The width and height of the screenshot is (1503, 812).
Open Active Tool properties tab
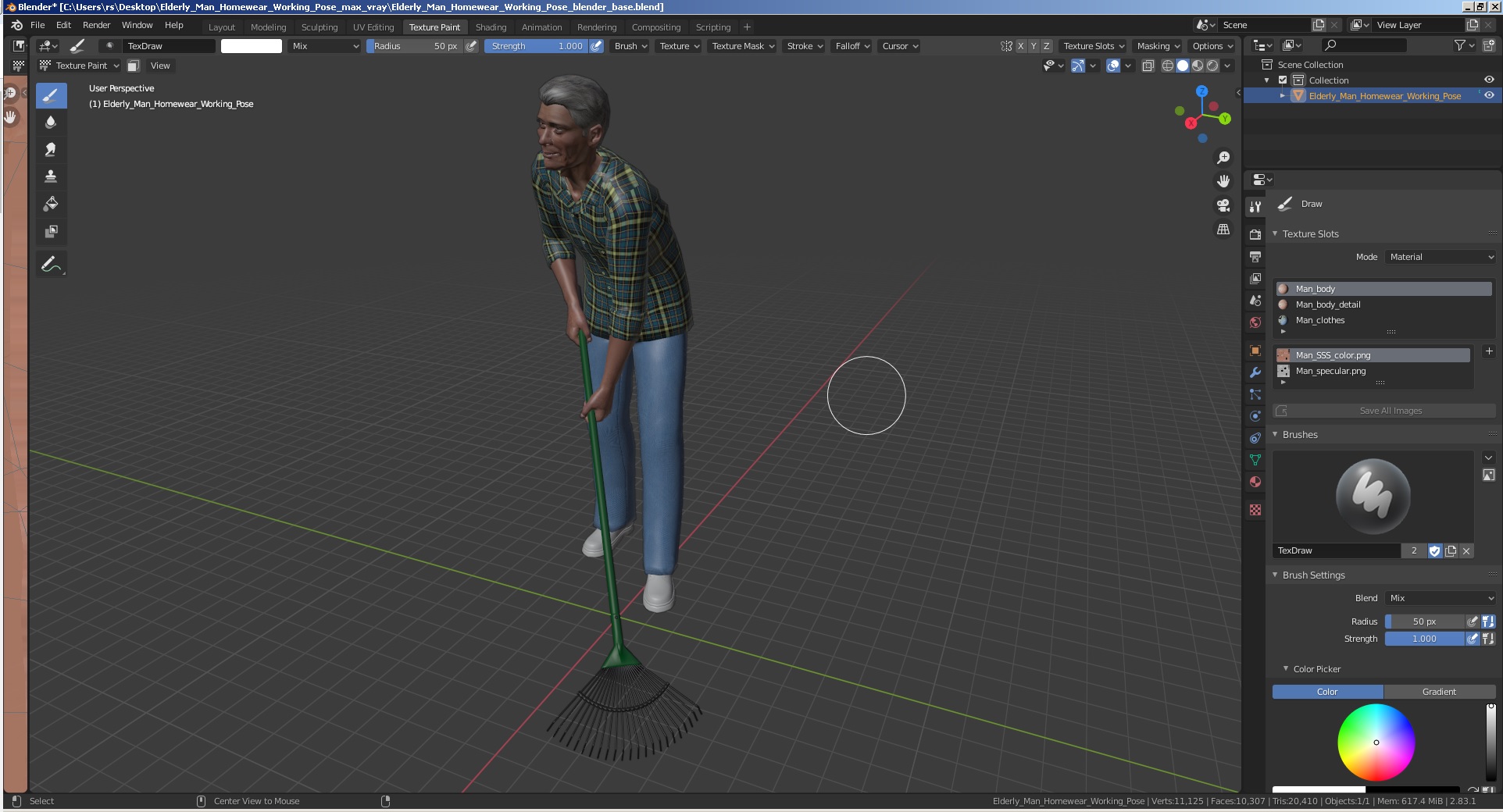(1255, 207)
